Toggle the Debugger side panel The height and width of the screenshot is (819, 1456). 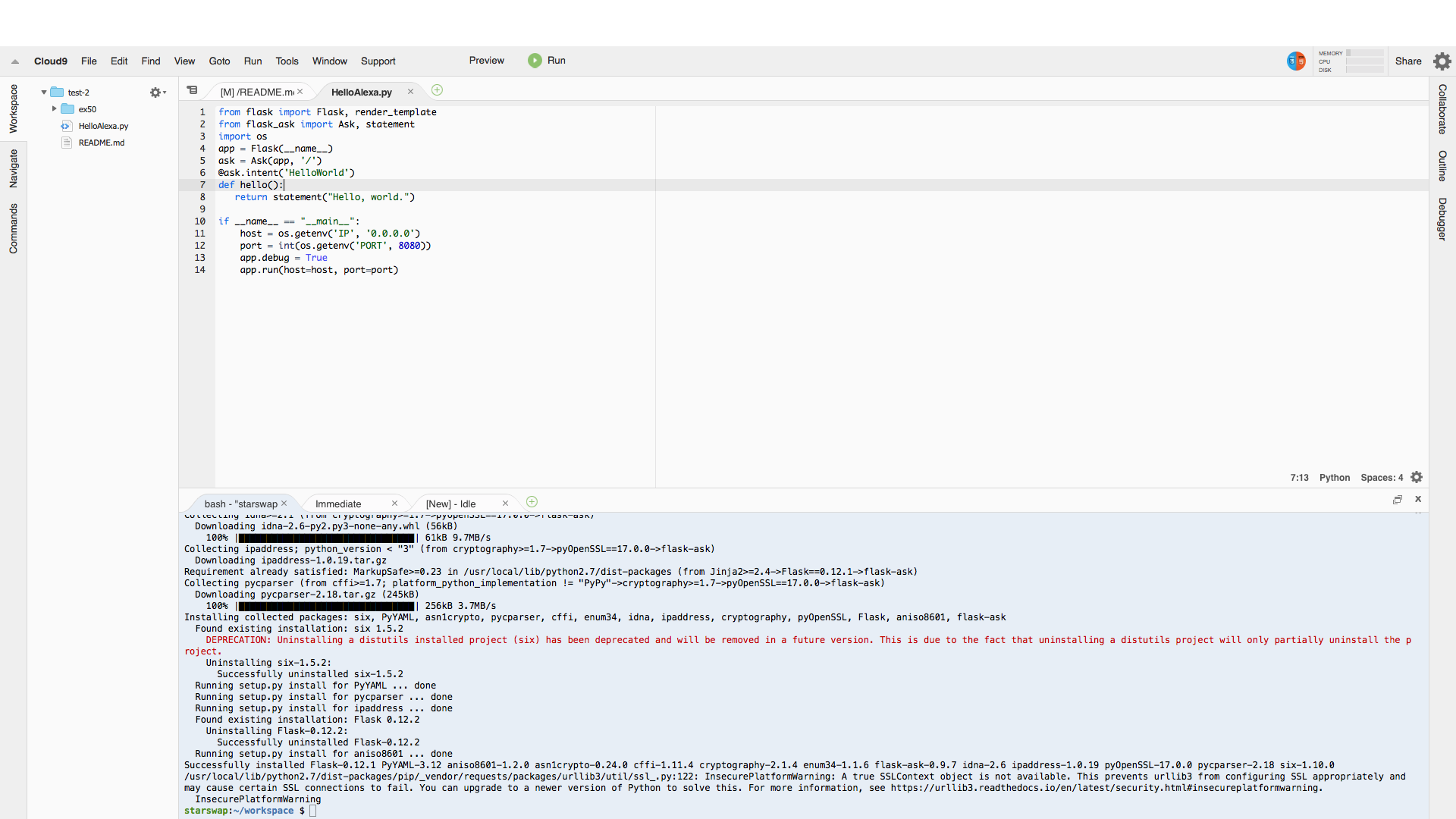pyautogui.click(x=1442, y=219)
